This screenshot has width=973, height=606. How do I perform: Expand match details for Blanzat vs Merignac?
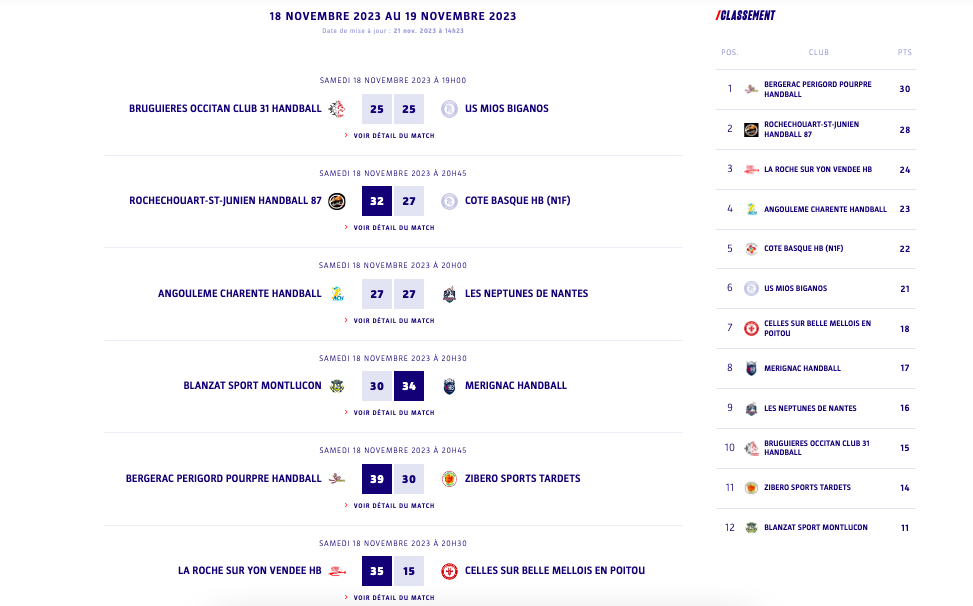tap(393, 413)
